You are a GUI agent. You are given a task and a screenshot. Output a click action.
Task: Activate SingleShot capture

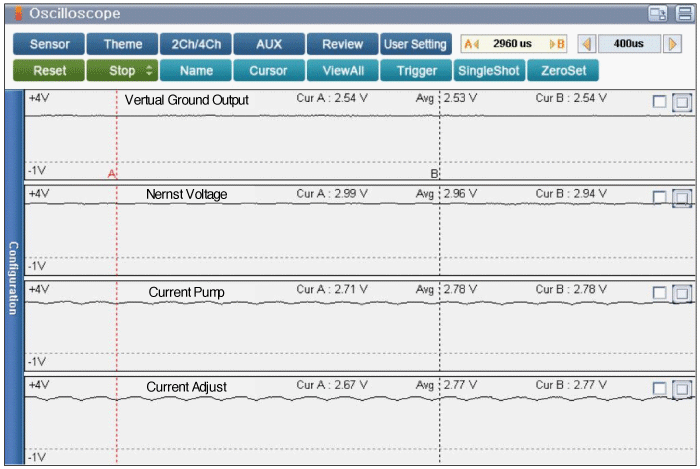coord(489,71)
